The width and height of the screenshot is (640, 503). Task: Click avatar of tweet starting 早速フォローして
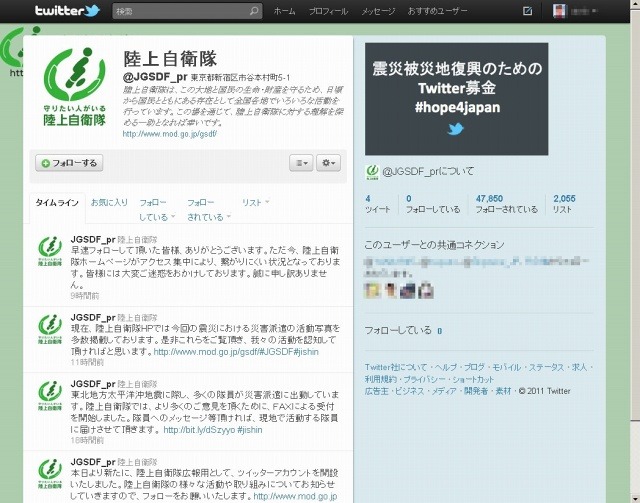[x=50, y=250]
